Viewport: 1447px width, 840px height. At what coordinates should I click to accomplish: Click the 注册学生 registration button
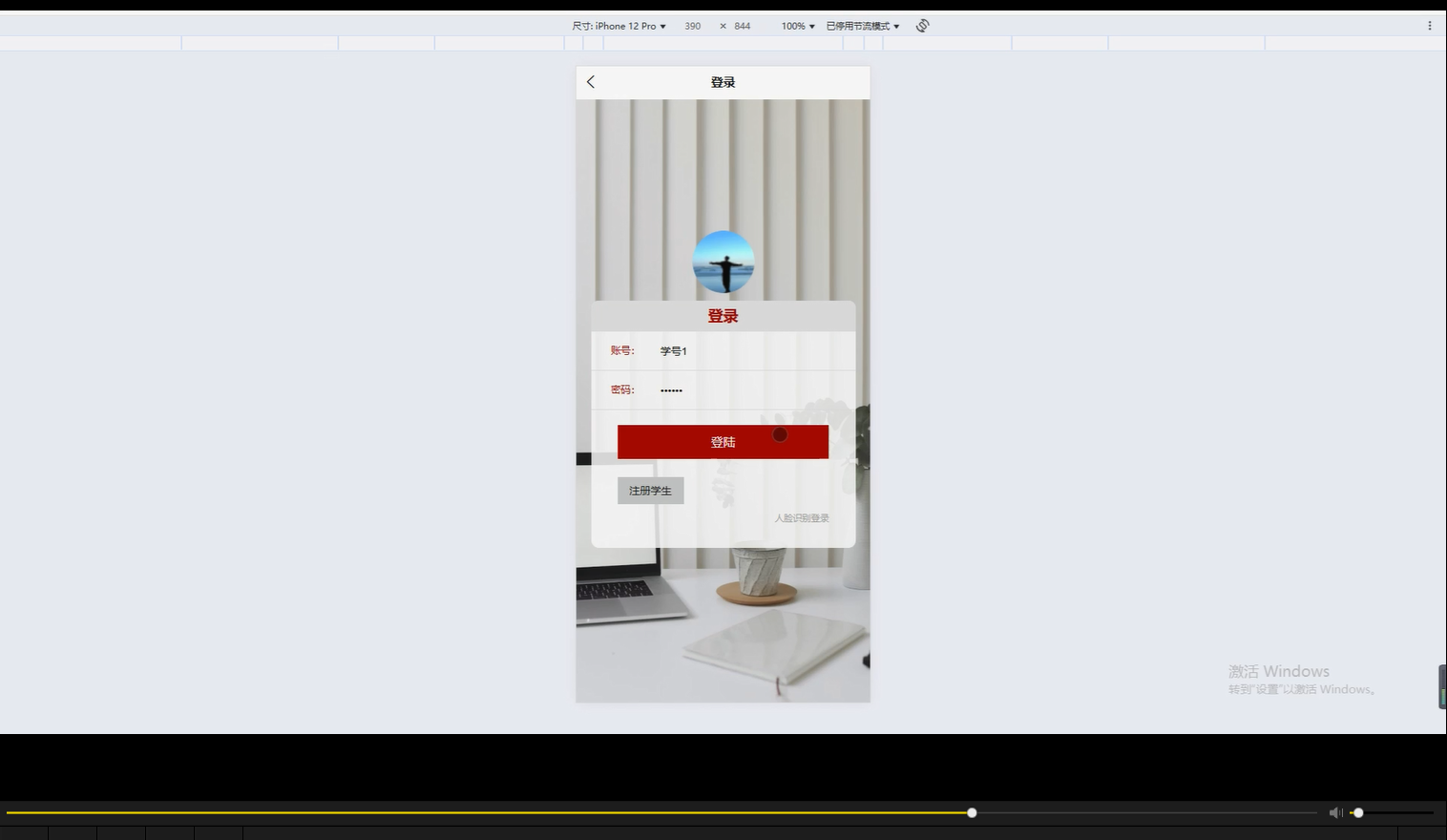point(650,490)
